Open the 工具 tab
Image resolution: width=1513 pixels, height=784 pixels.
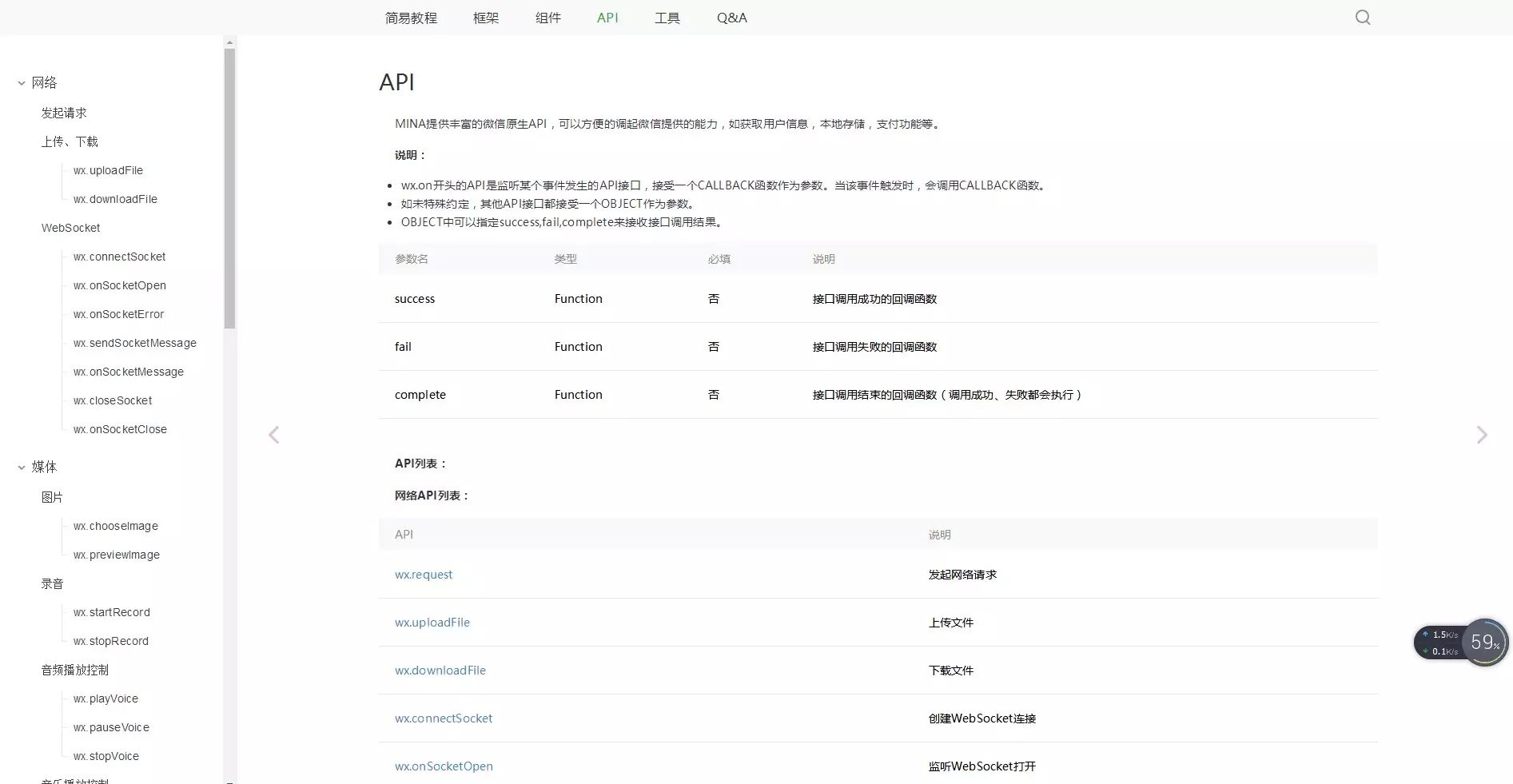(667, 18)
